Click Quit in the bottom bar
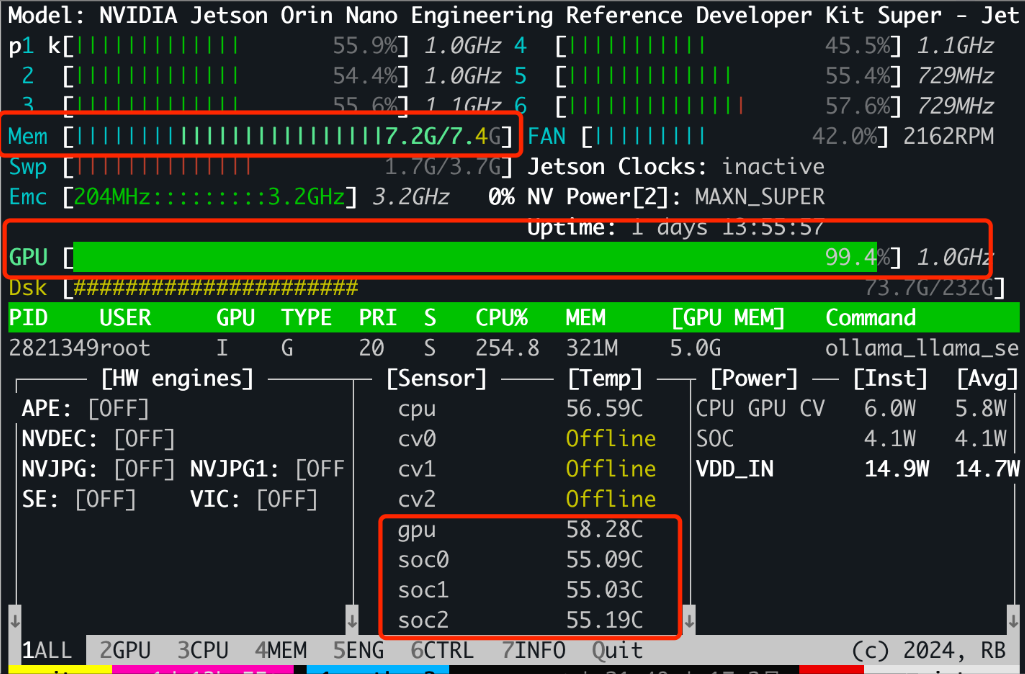1025x674 pixels. point(617,650)
